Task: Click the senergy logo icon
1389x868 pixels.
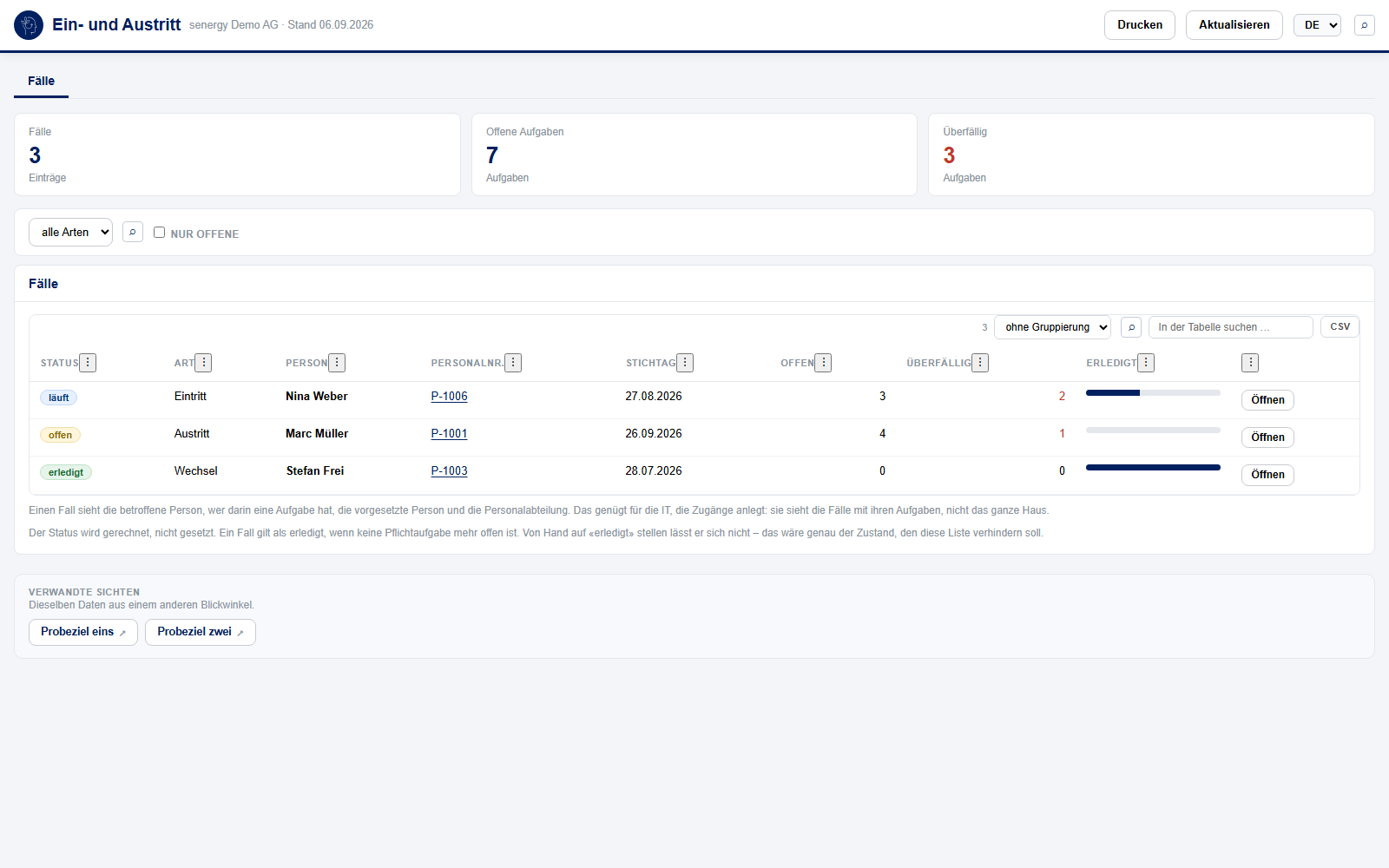Action: point(29,25)
